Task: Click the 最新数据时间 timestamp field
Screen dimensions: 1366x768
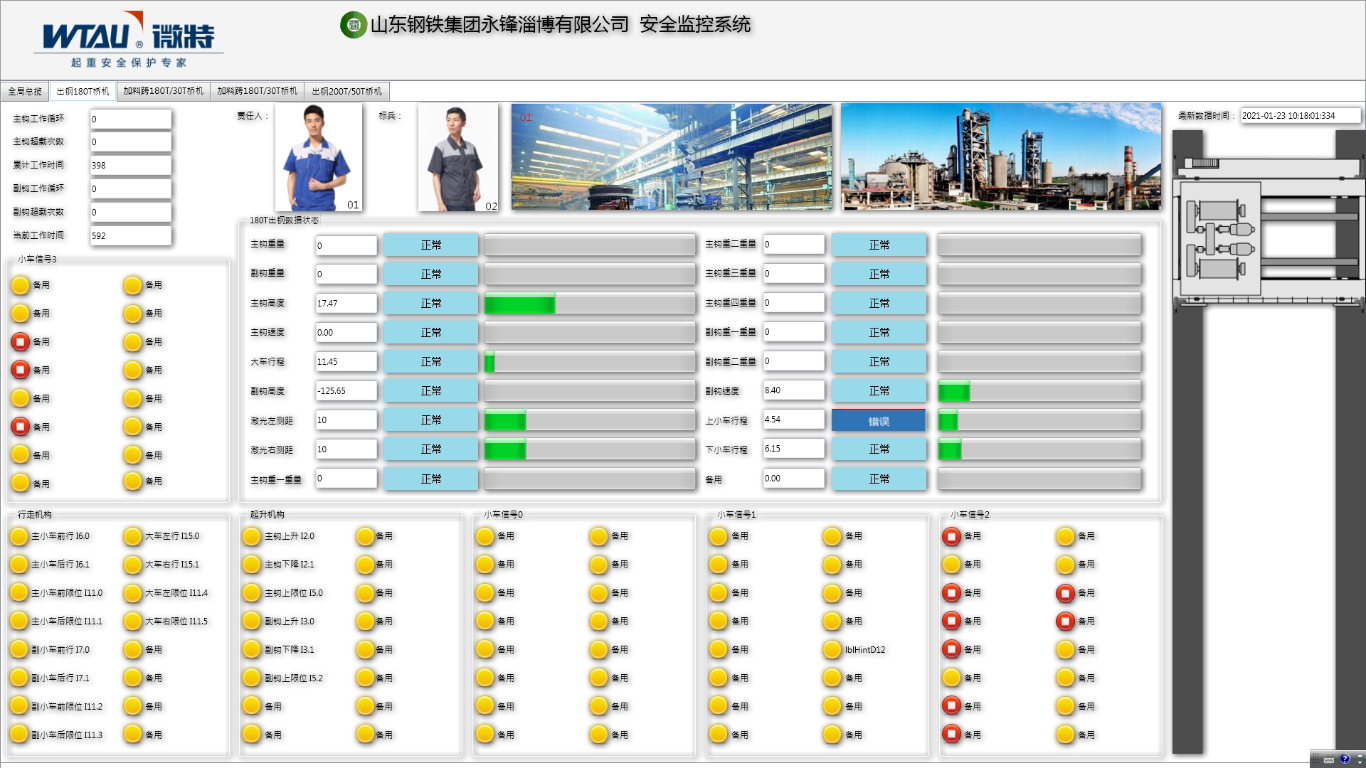Action: click(x=1300, y=116)
